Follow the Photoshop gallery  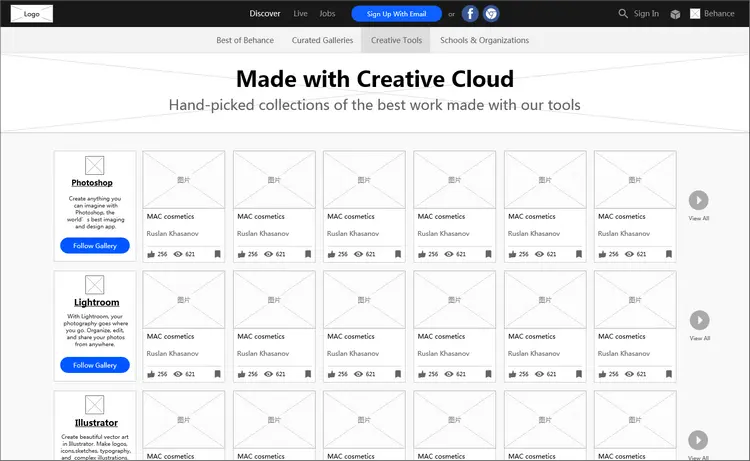tap(95, 245)
